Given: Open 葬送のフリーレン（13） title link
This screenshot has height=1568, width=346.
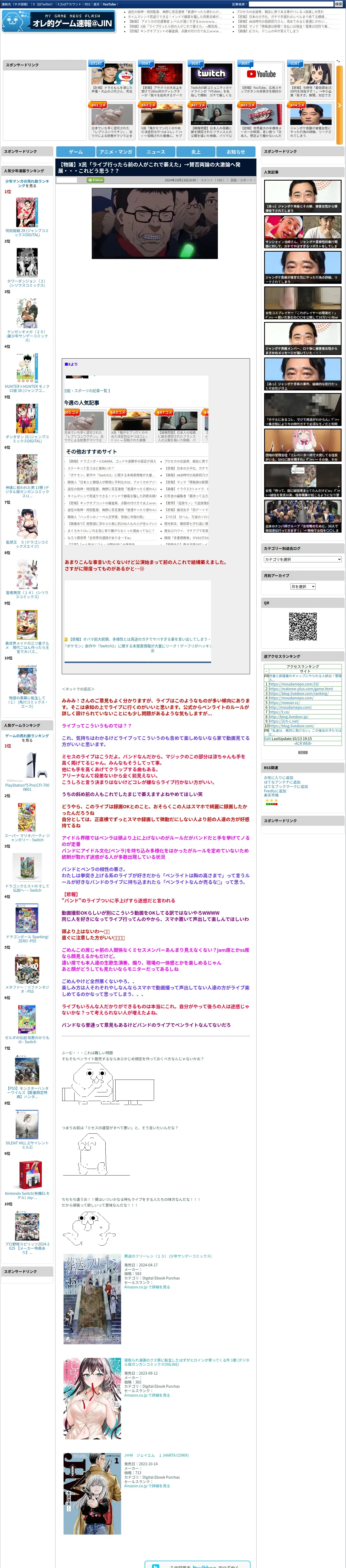Looking at the screenshot, I should 168,1256.
